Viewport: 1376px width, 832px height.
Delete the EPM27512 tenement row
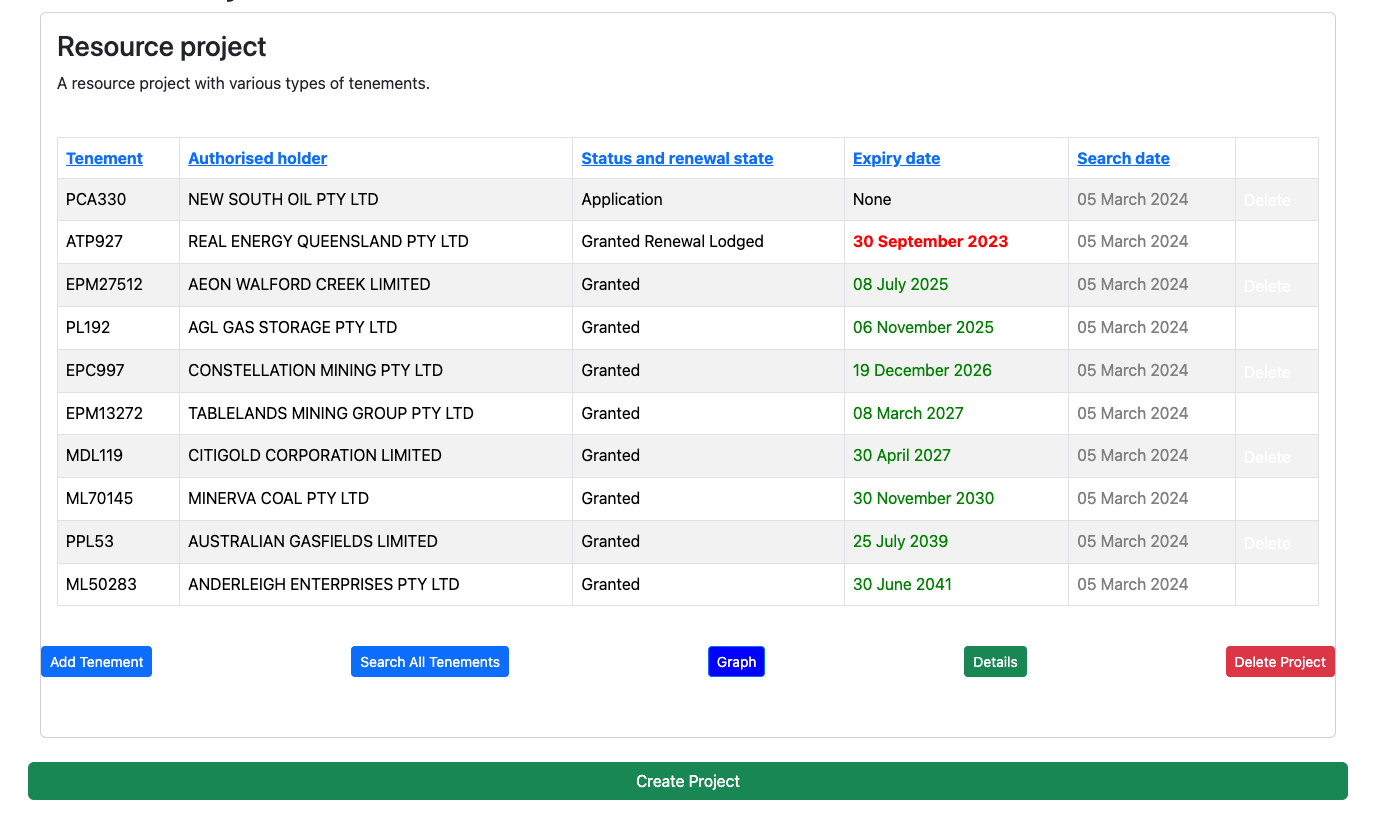tap(1267, 286)
